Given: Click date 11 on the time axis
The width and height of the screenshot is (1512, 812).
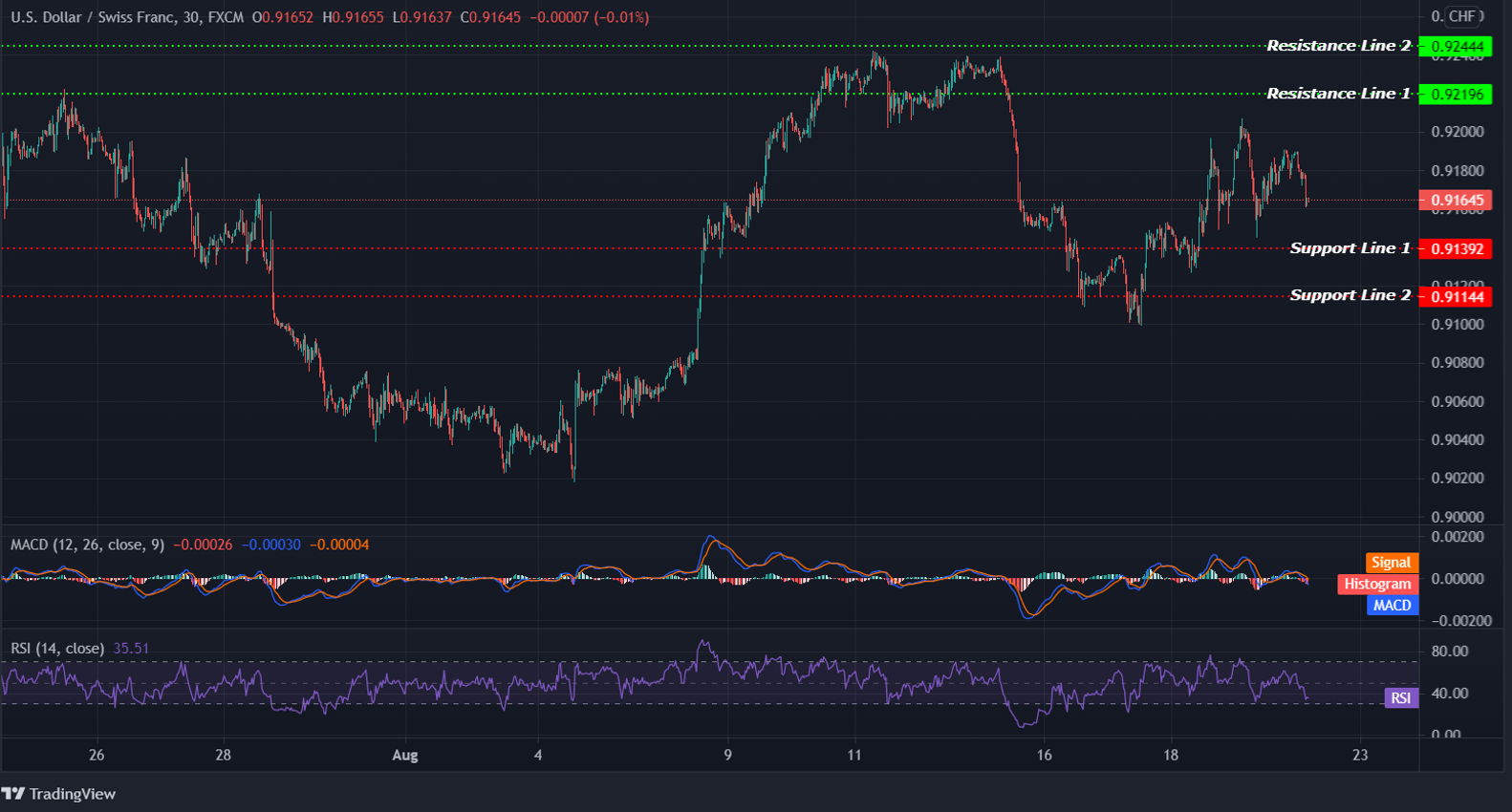Looking at the screenshot, I should point(853,755).
